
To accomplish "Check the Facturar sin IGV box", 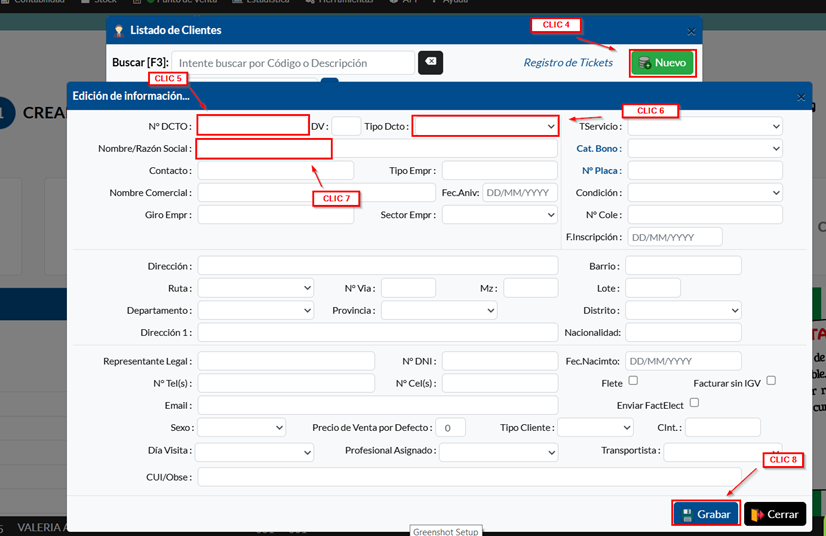I will point(771,381).
